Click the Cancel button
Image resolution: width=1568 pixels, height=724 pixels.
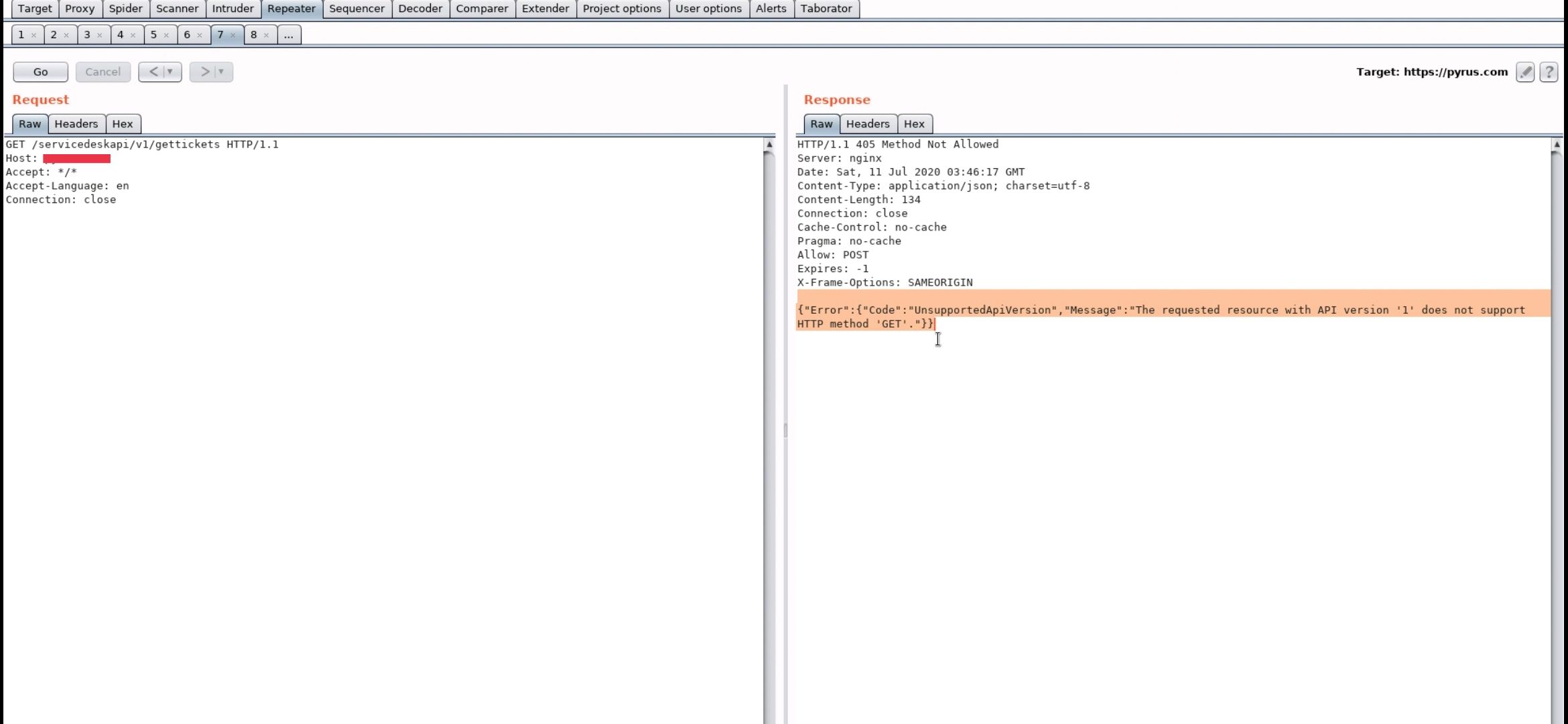point(103,72)
